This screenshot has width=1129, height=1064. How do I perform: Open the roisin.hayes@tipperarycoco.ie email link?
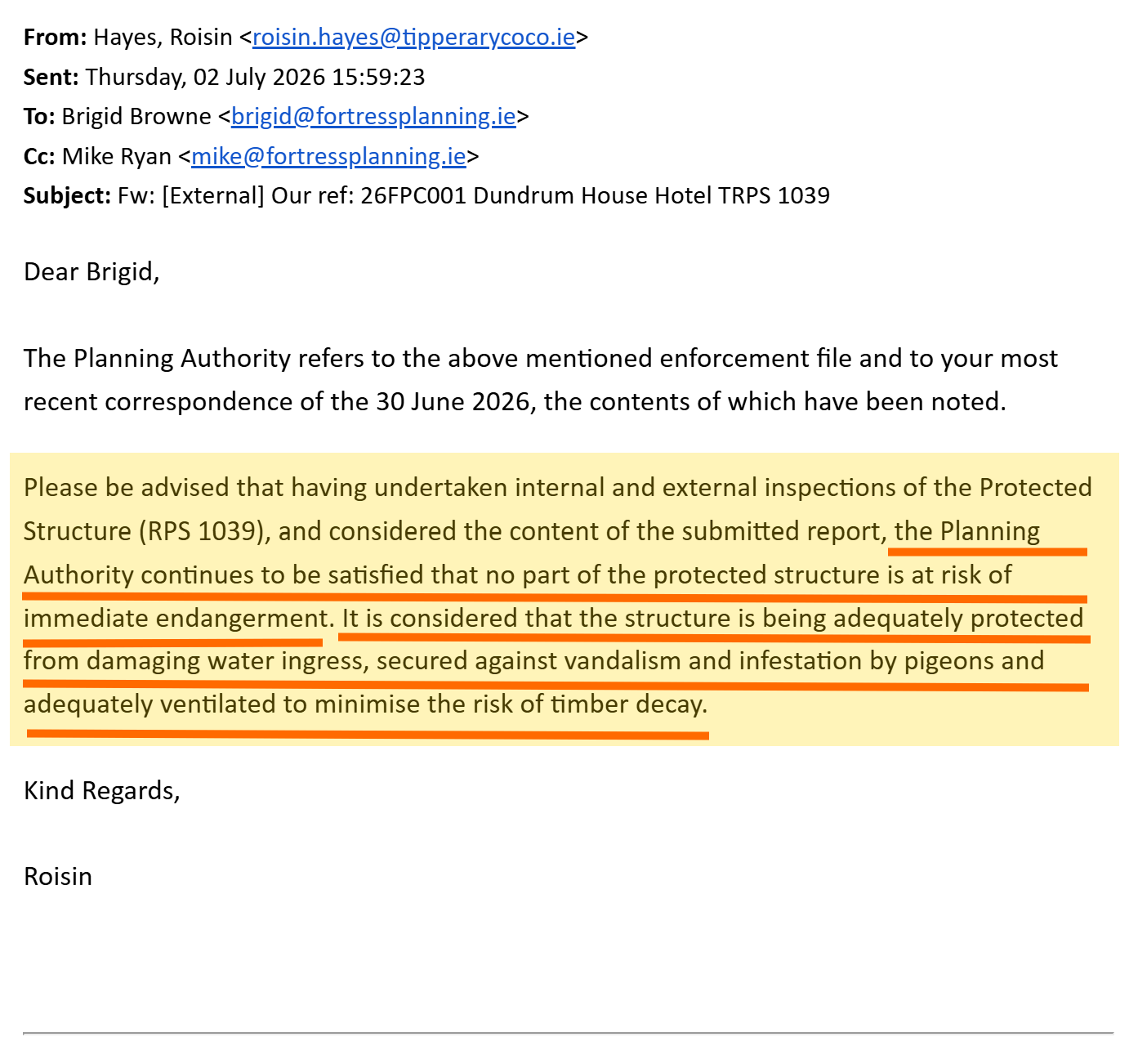413,38
